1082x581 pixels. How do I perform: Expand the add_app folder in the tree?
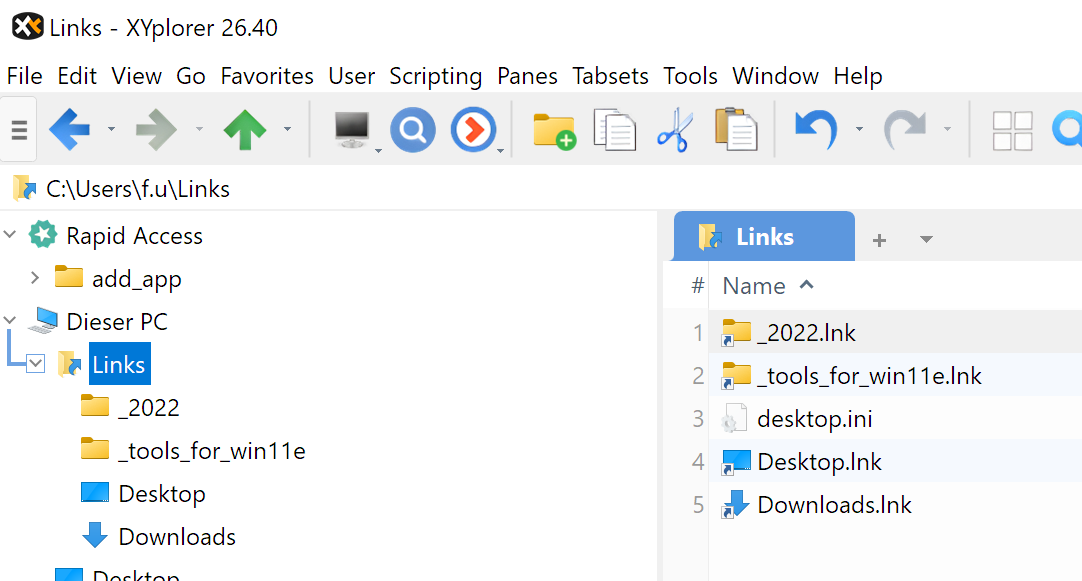37,278
